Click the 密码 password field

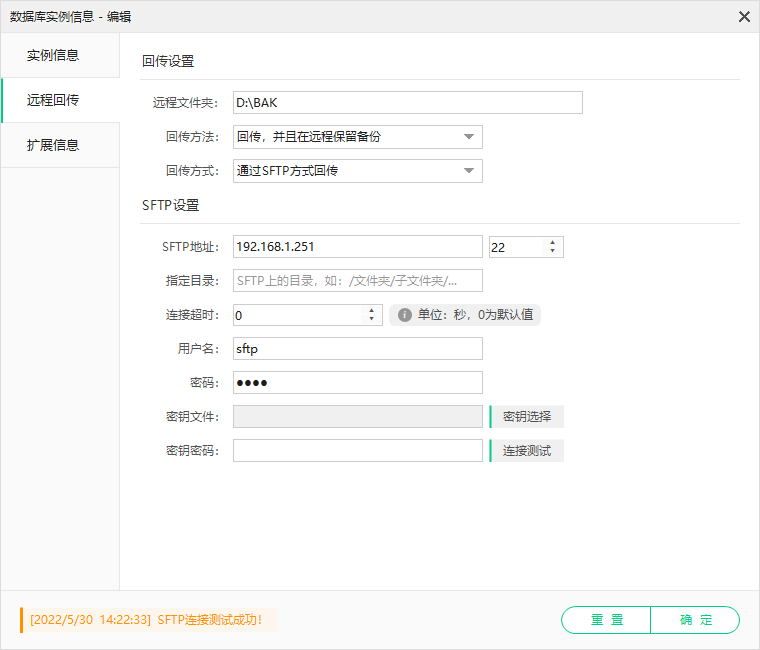(358, 382)
